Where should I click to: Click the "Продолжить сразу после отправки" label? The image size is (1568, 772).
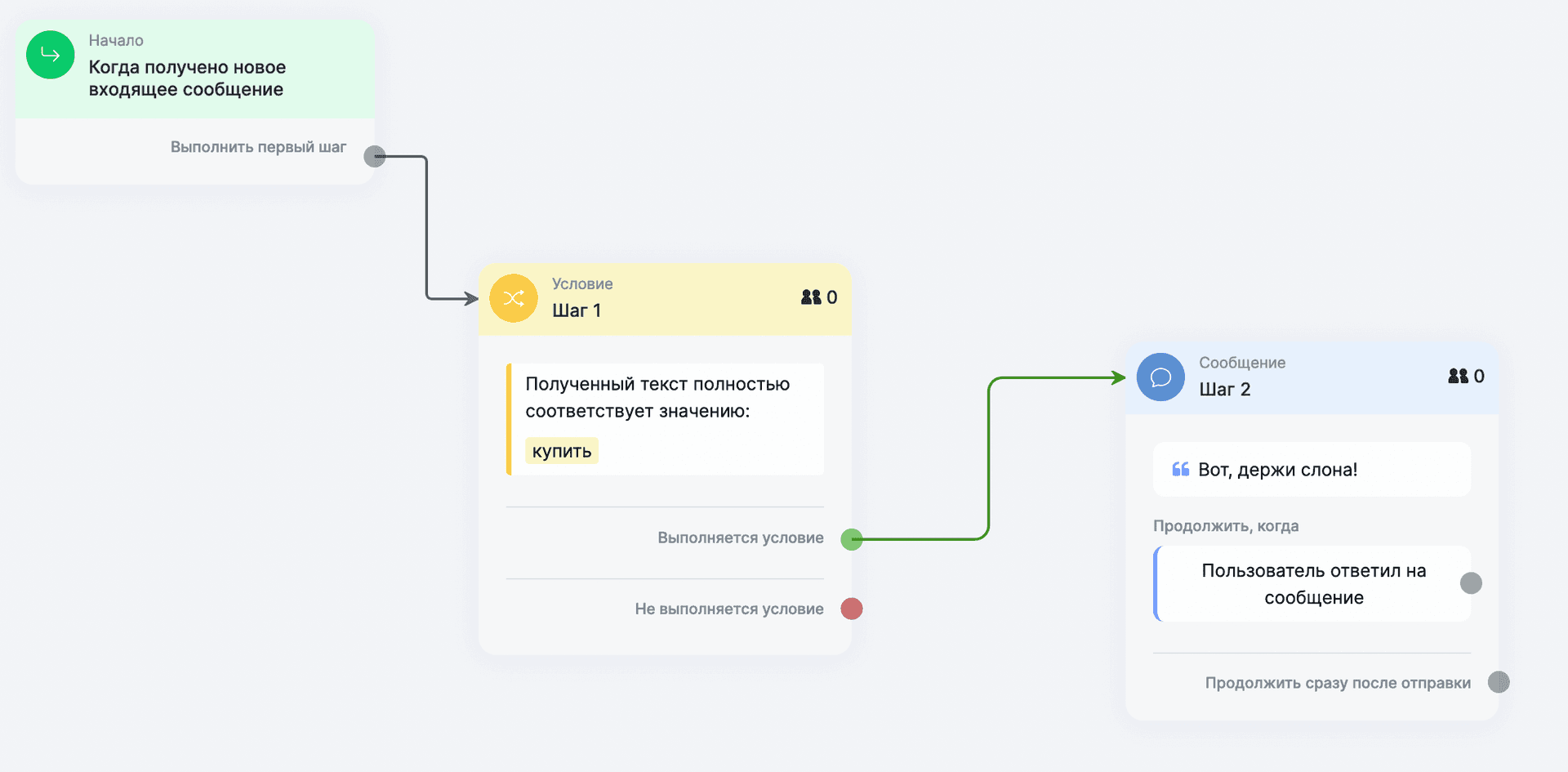coord(1338,683)
